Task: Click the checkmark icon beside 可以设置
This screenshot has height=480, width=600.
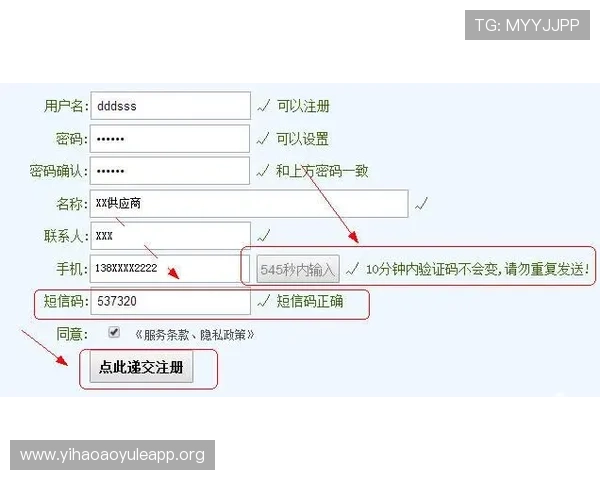Action: coord(263,138)
